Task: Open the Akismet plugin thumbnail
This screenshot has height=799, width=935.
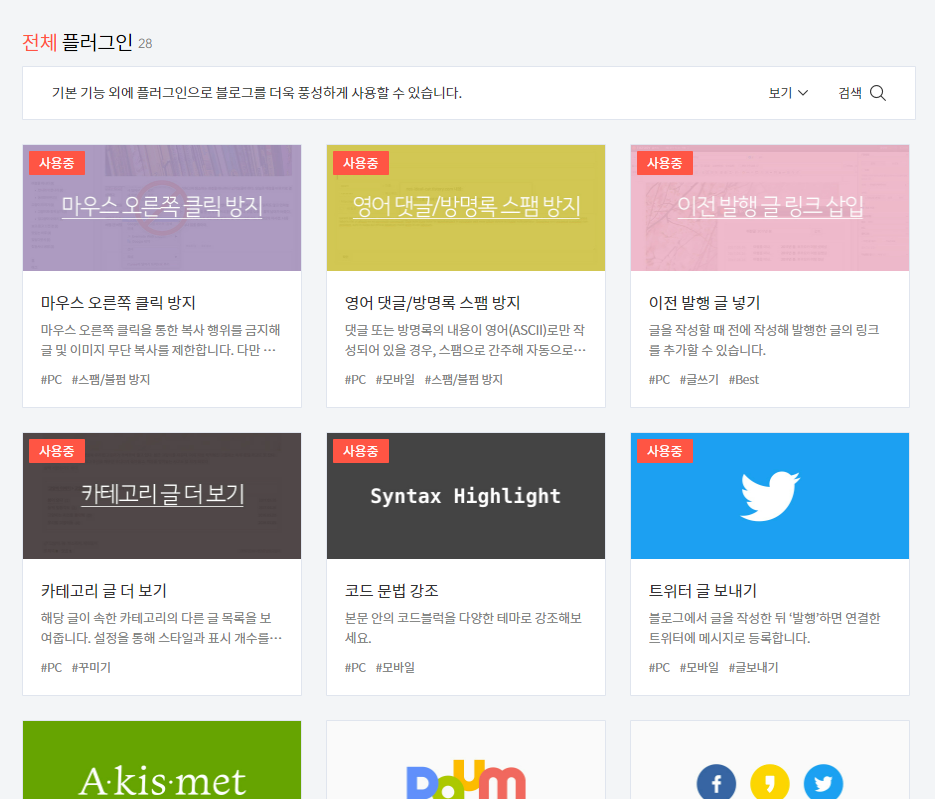Action: click(162, 760)
